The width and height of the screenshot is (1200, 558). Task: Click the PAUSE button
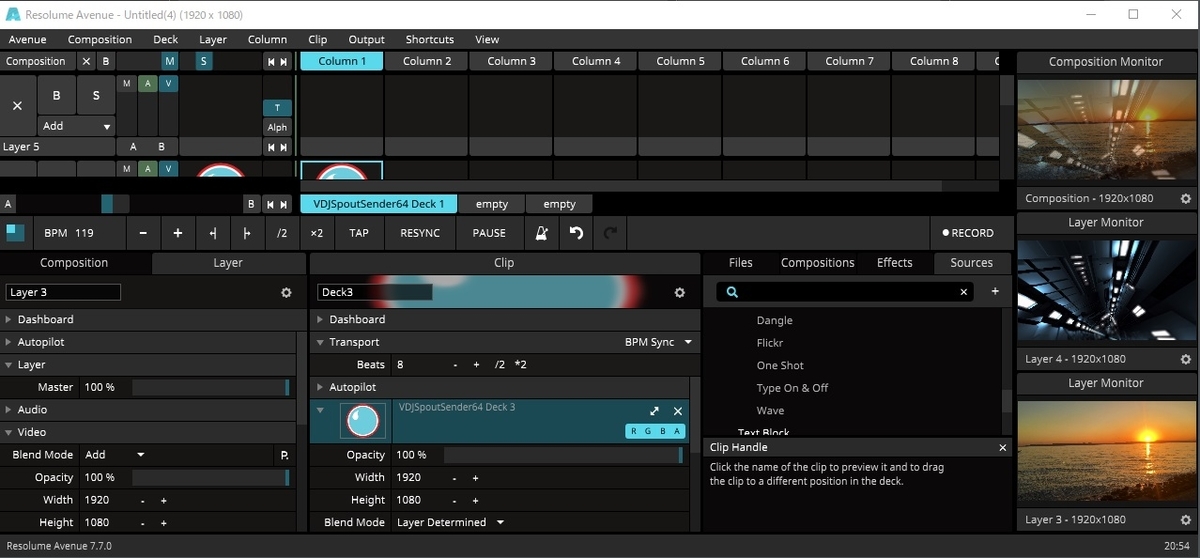pyautogui.click(x=489, y=233)
